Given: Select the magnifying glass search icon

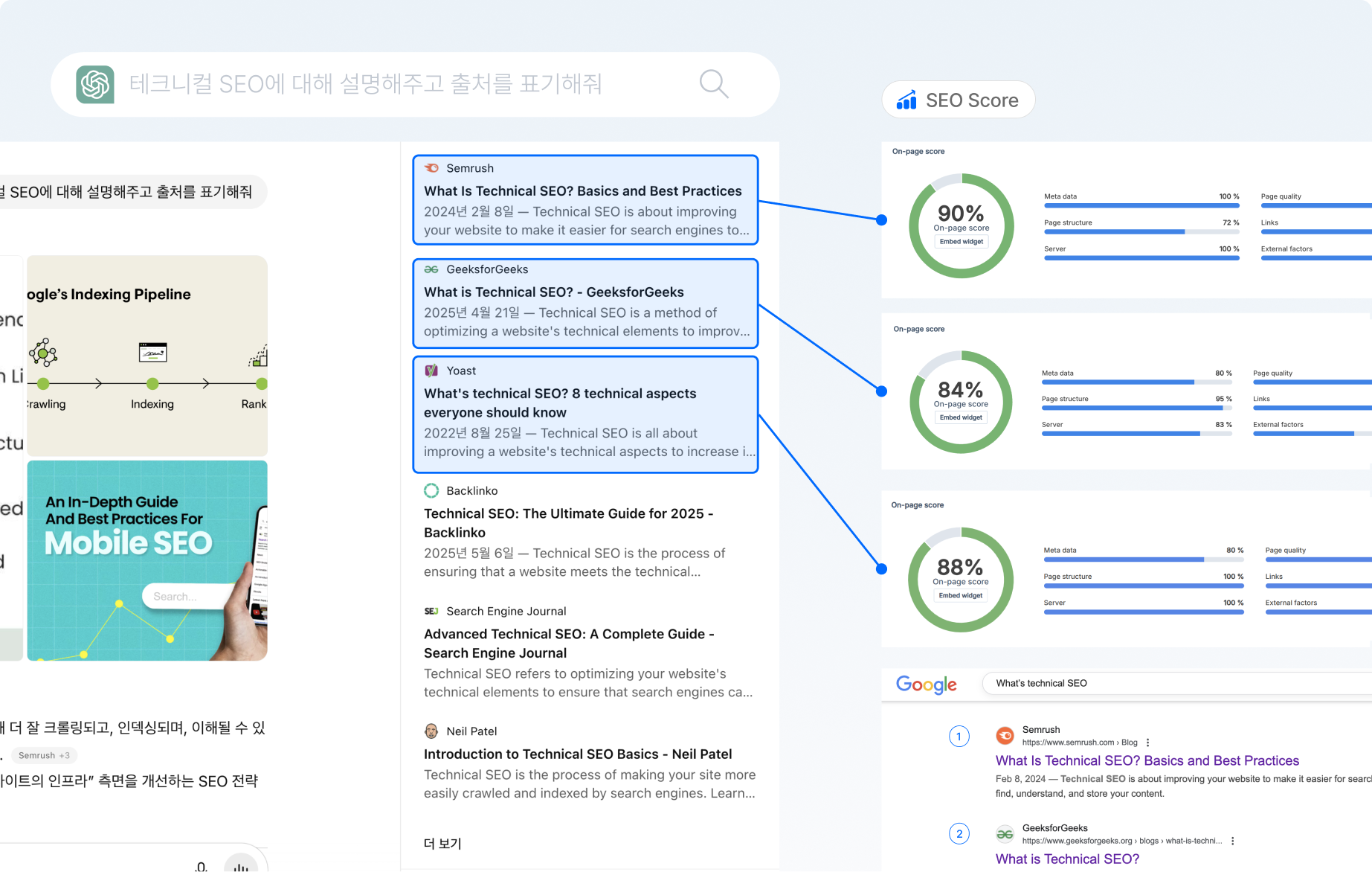Looking at the screenshot, I should point(713,83).
